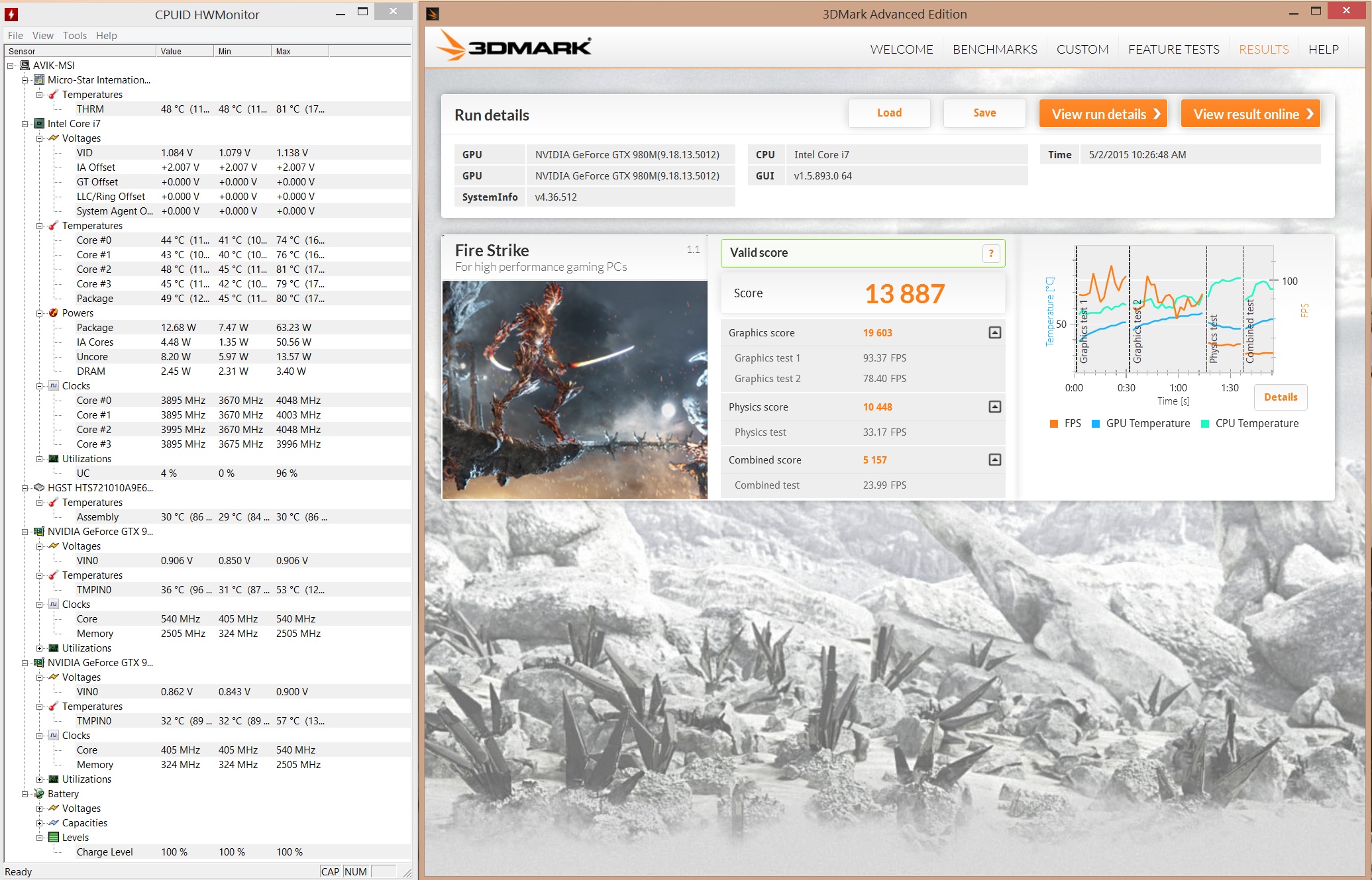Open the Help menu in HWMonitor

106,35
